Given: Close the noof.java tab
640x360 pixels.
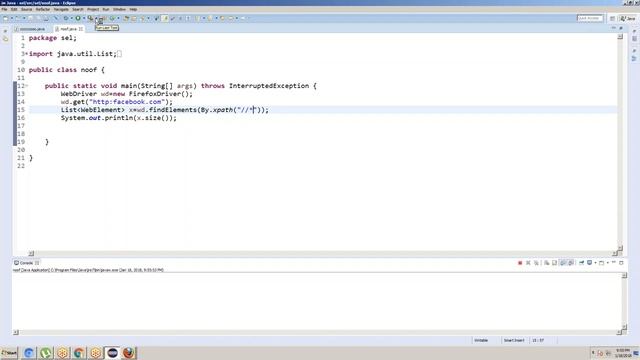Looking at the screenshot, I should tap(81, 29).
